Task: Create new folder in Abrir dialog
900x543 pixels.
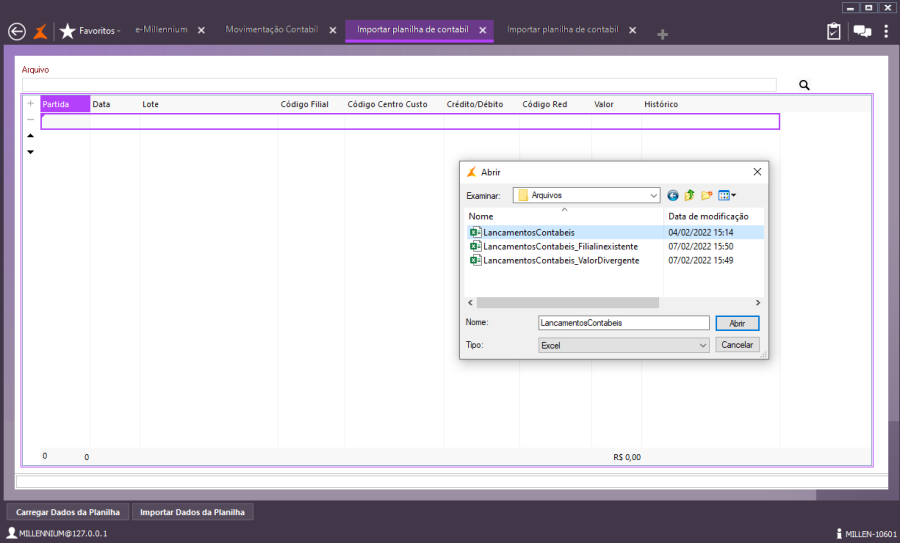Action: (706, 195)
